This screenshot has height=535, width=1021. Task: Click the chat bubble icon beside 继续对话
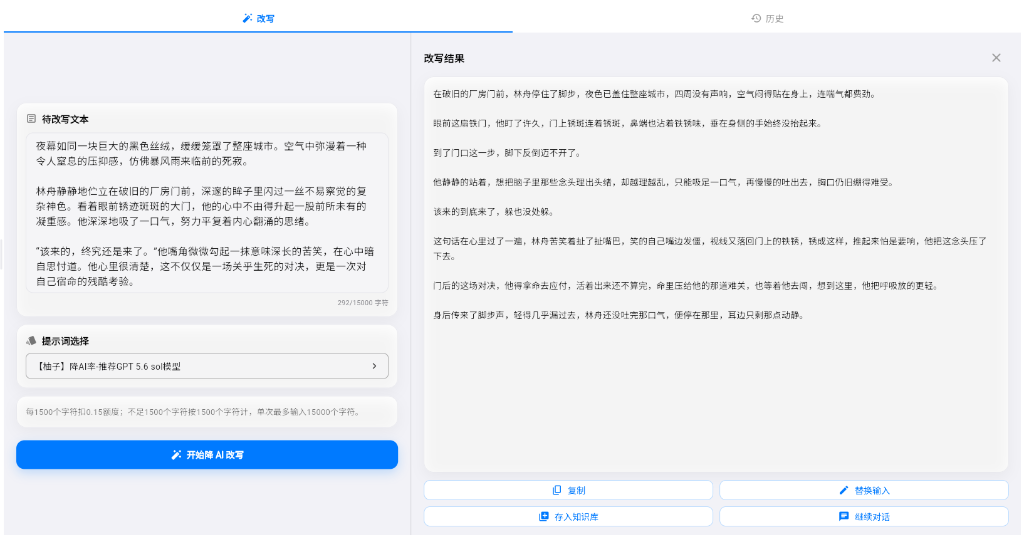click(844, 517)
